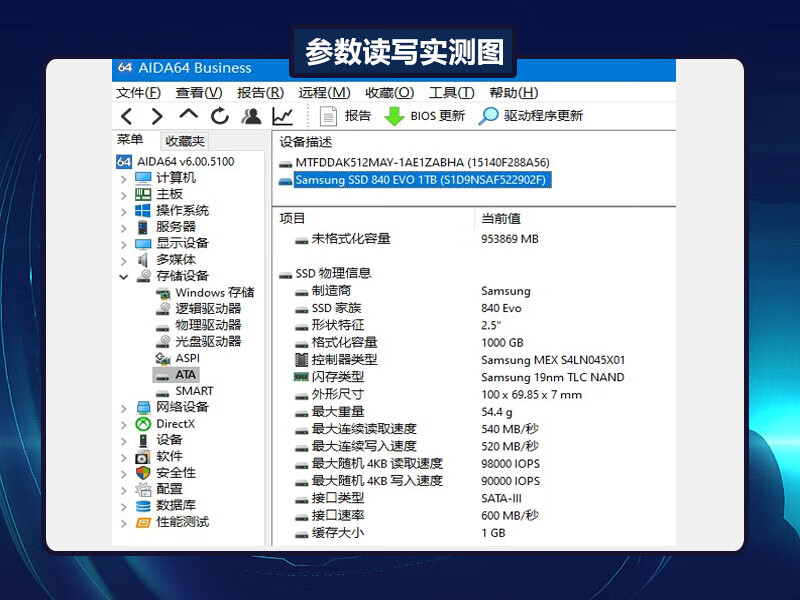Expand the 主板 tree node

pos(123,195)
